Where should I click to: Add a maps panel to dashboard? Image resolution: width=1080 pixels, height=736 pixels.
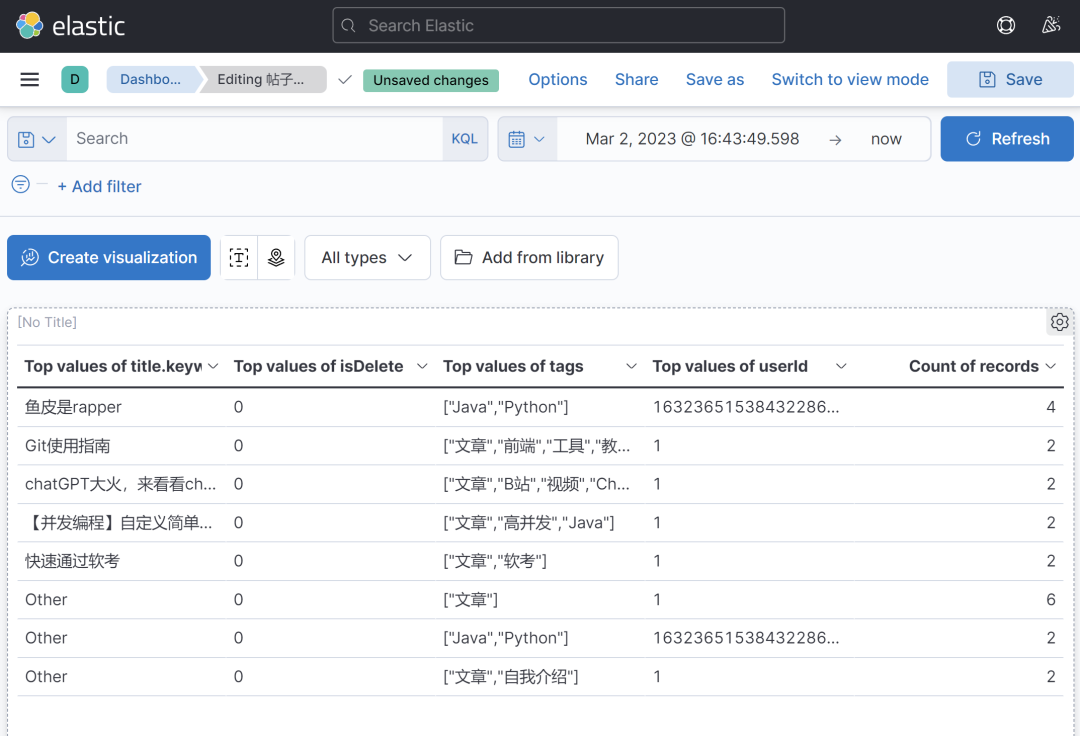tap(276, 258)
